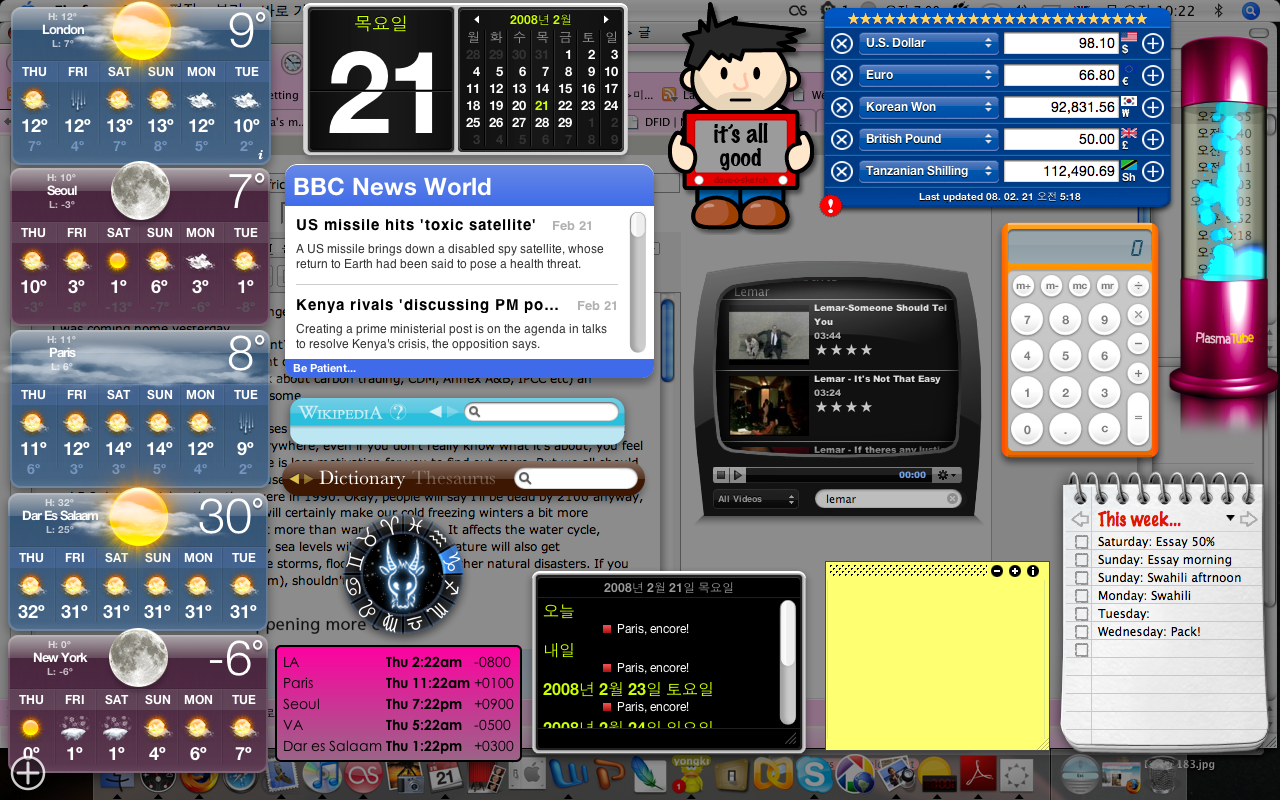Click the Dashboard plus button to add widgets

(x=28, y=772)
